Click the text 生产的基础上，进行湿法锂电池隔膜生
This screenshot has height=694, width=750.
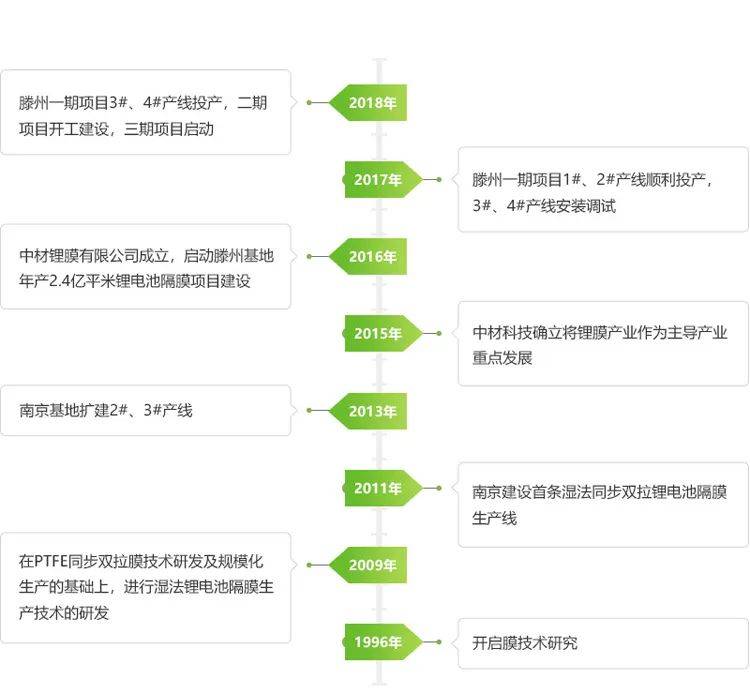coord(146,587)
